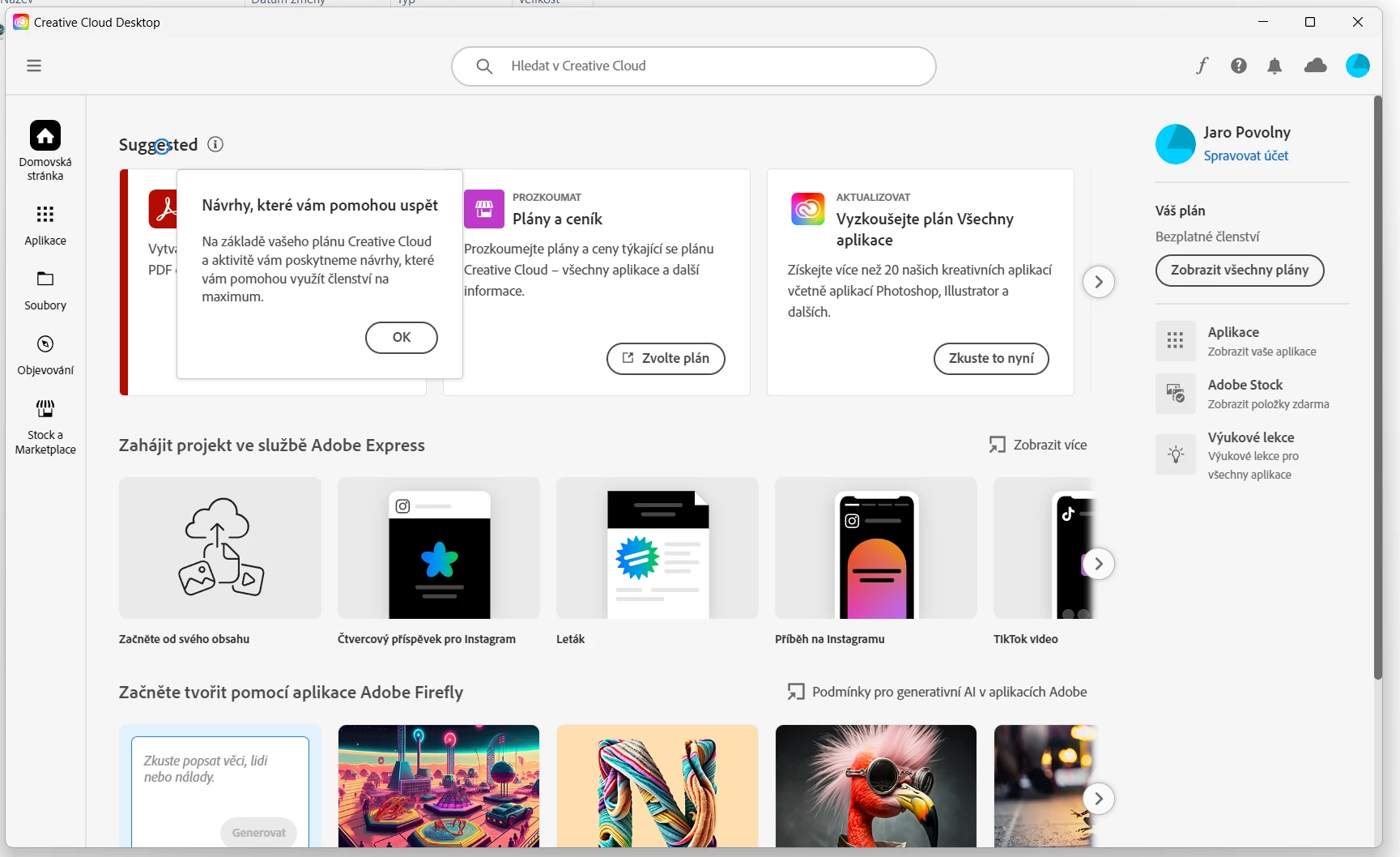Click the Creative Cloud Desktop title icon
The image size is (1400, 857).
tap(21, 22)
